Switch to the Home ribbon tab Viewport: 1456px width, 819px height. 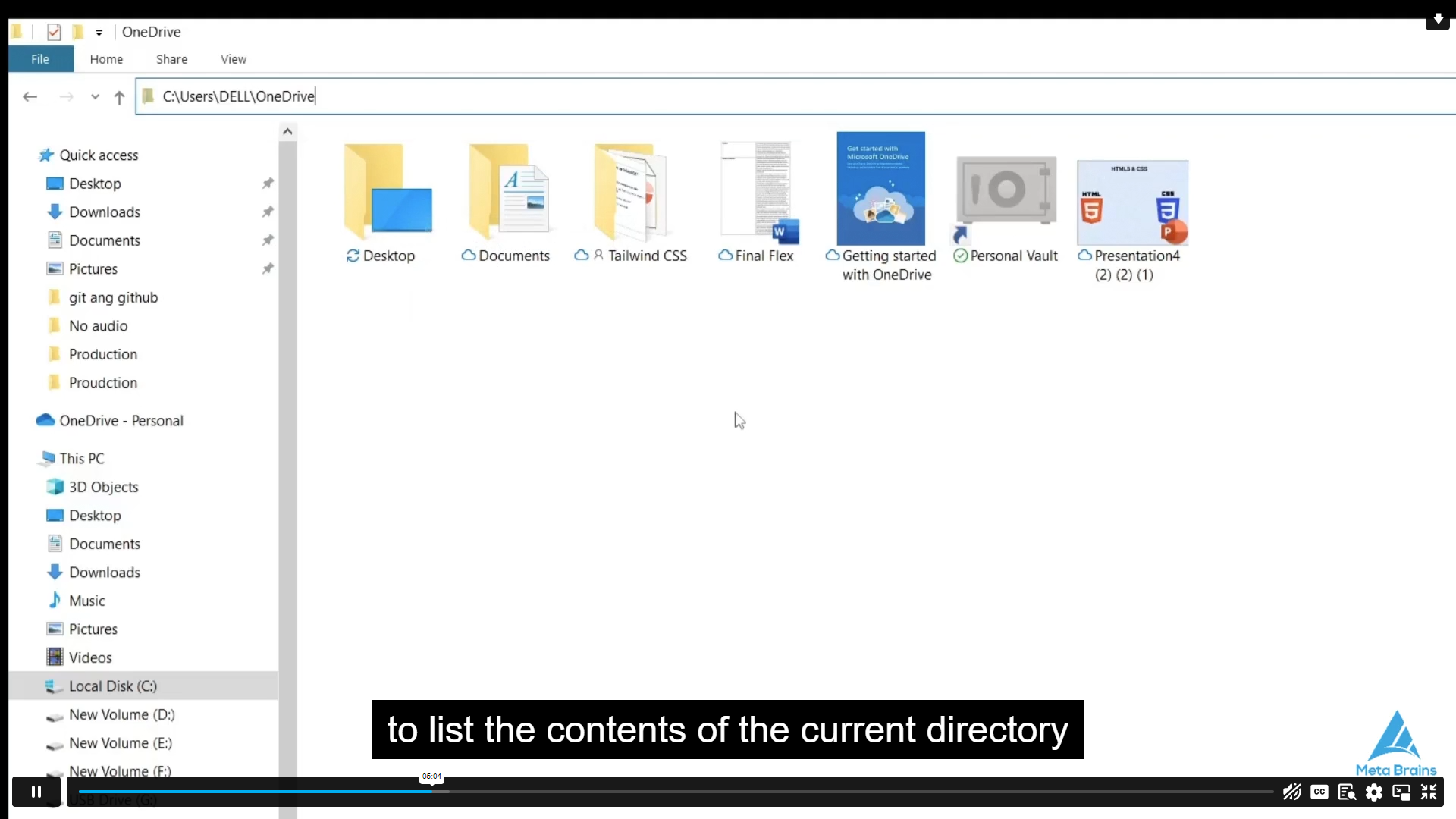coord(106,59)
